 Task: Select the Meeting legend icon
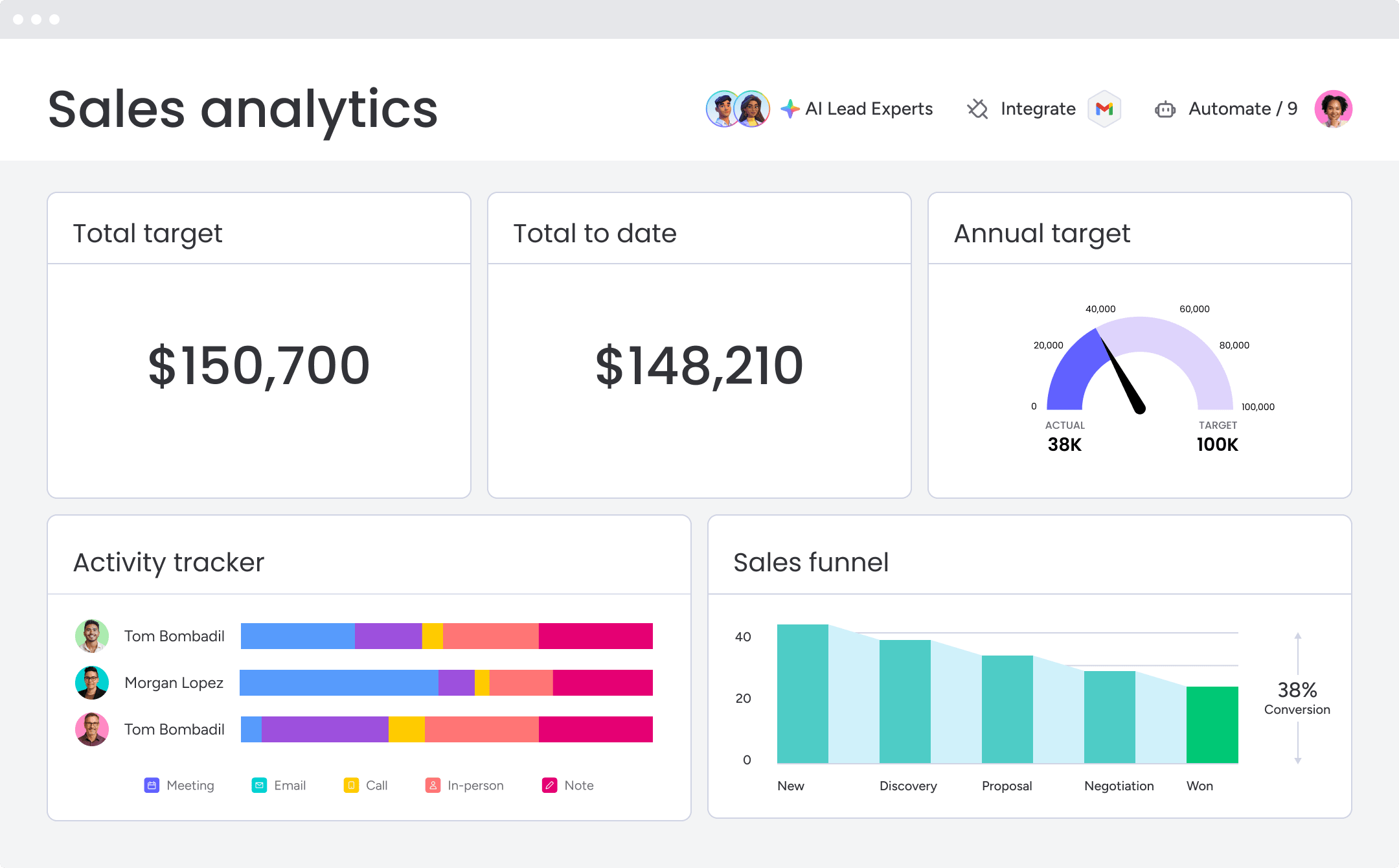click(x=153, y=785)
